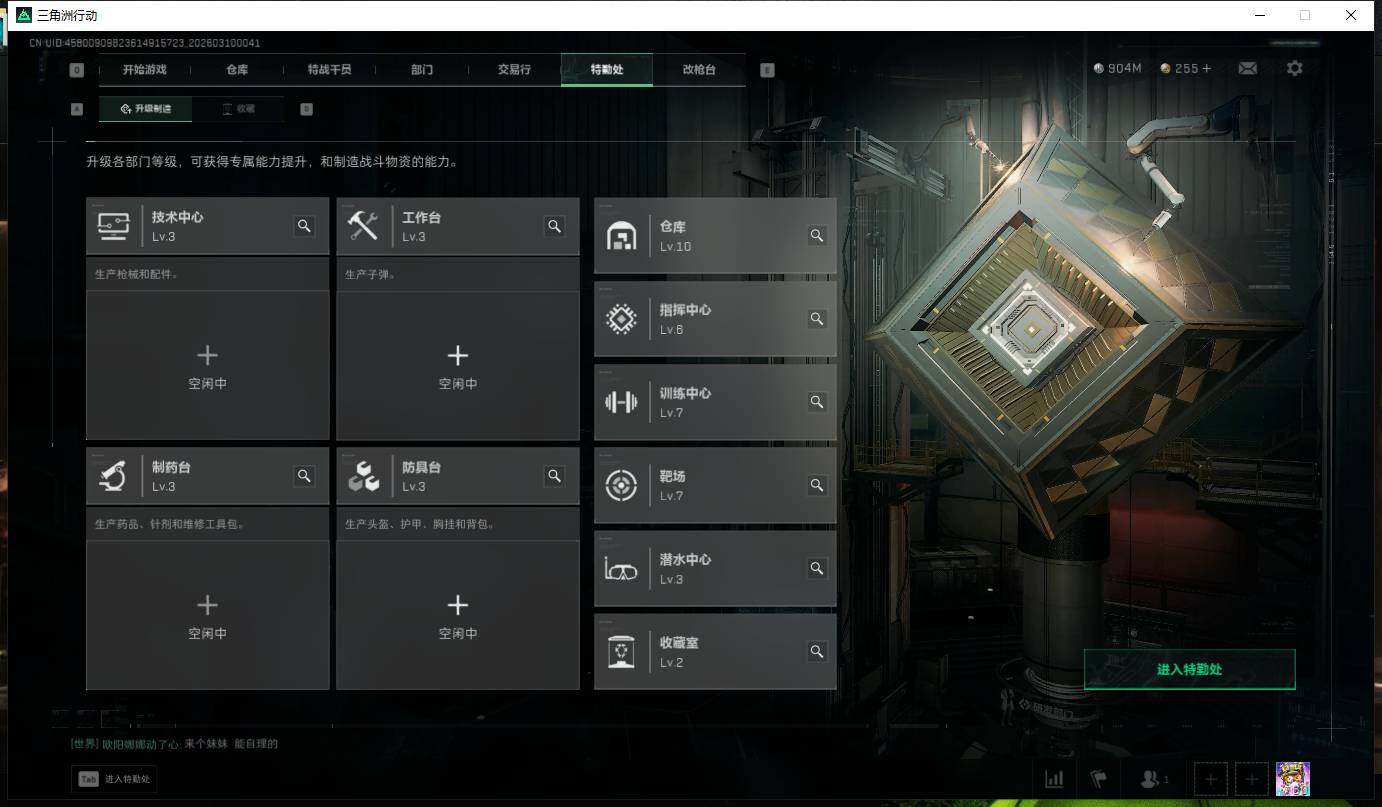This screenshot has height=807, width=1382.
Task: Open 靶场 details via the magnifier icon
Action: 817,485
